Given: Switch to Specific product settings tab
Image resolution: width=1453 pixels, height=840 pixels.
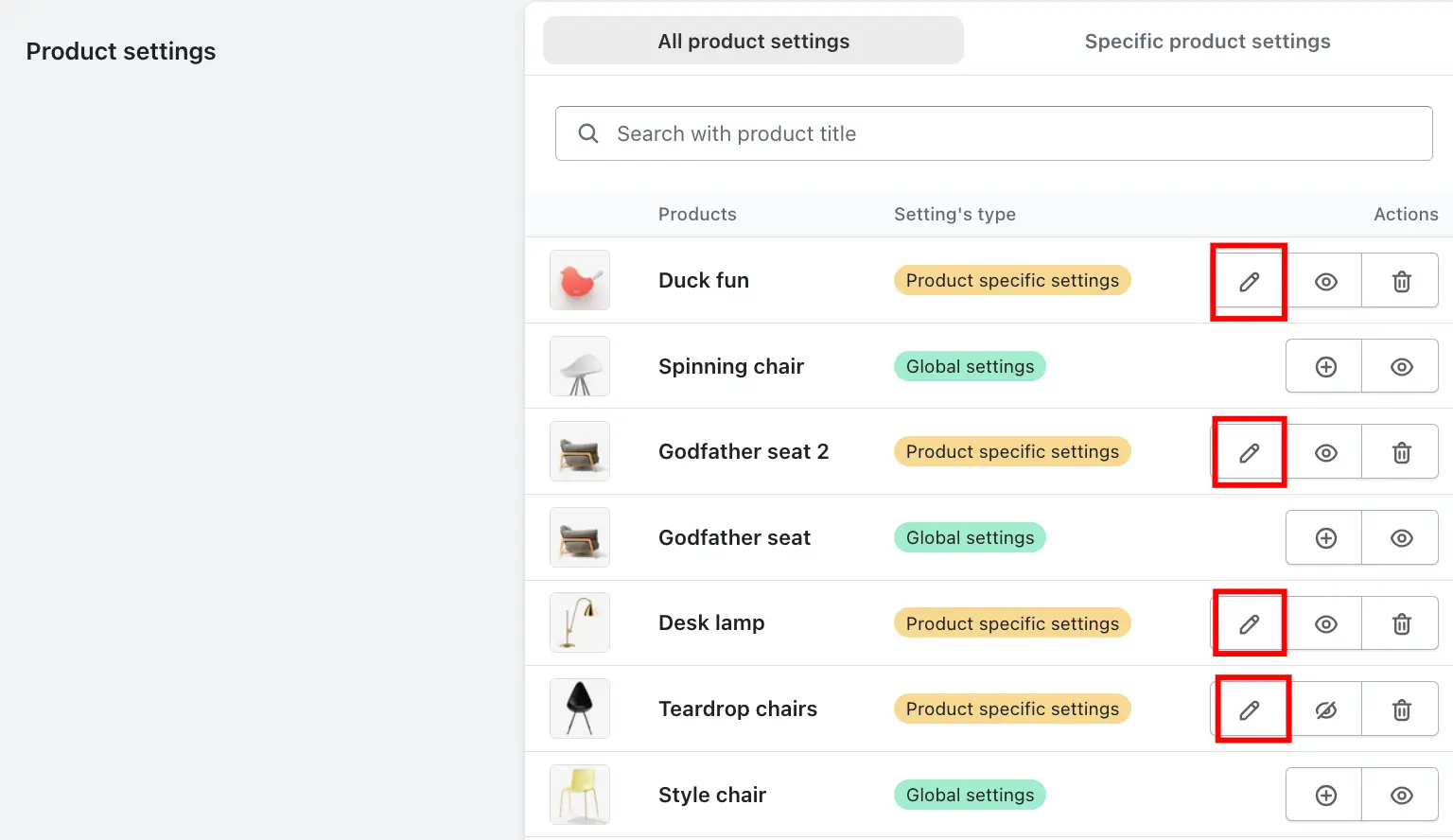Looking at the screenshot, I should 1207,41.
